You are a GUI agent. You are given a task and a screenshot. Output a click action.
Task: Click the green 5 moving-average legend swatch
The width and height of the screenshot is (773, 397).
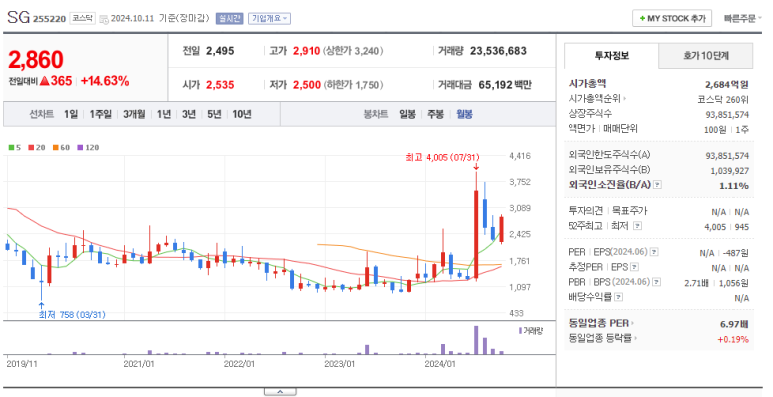(11, 147)
